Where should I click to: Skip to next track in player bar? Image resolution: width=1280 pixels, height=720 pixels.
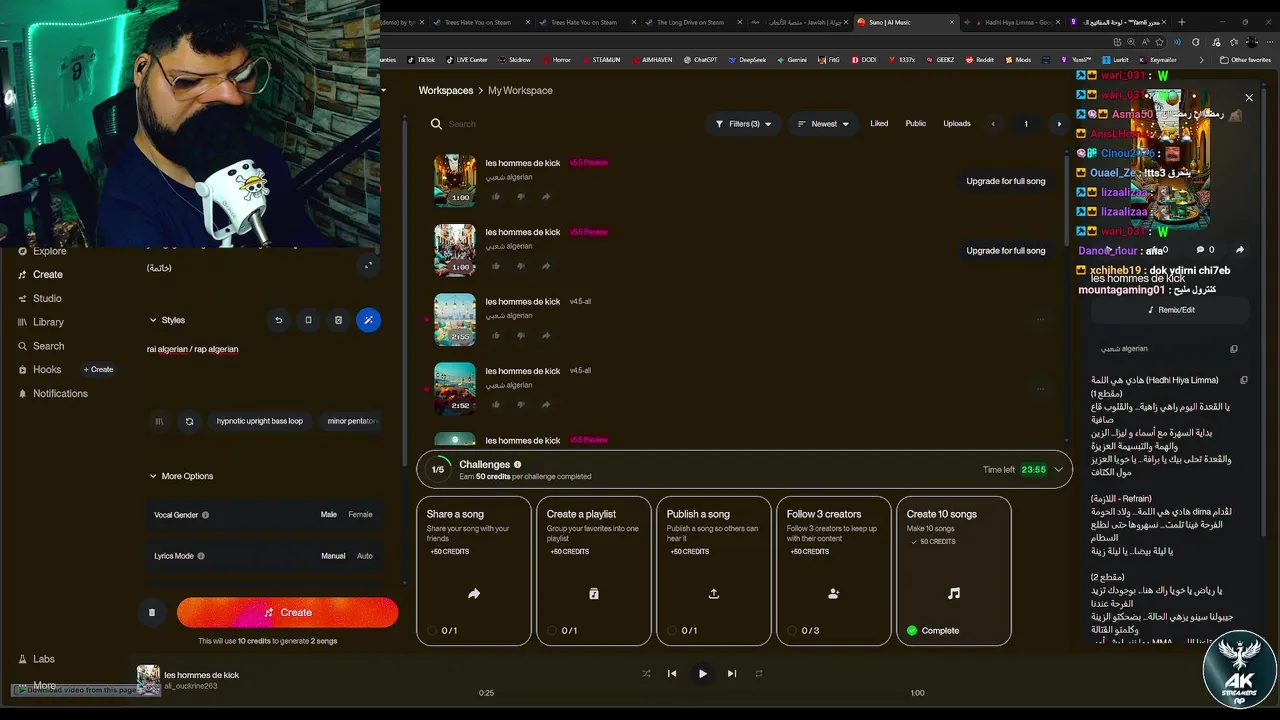[x=731, y=674]
